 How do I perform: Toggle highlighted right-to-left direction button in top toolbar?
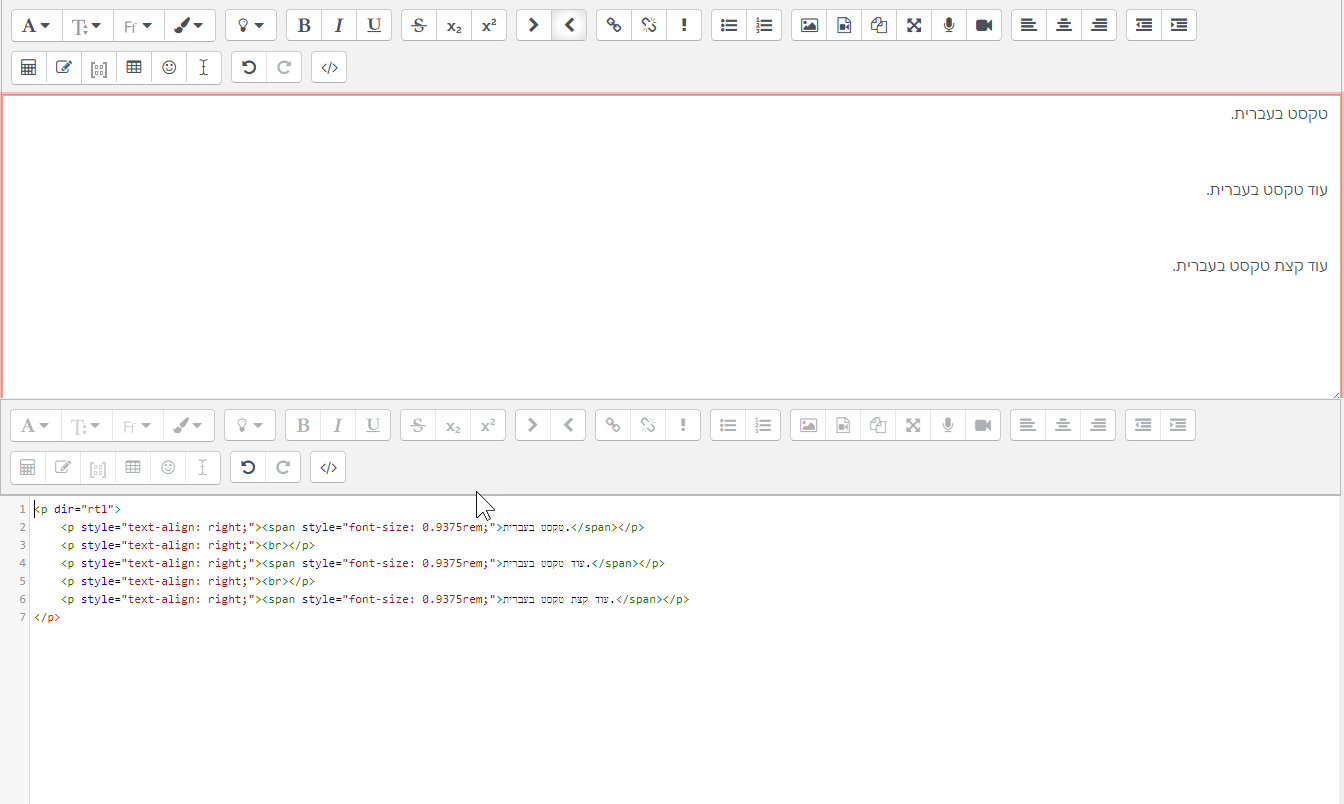pyautogui.click(x=569, y=25)
